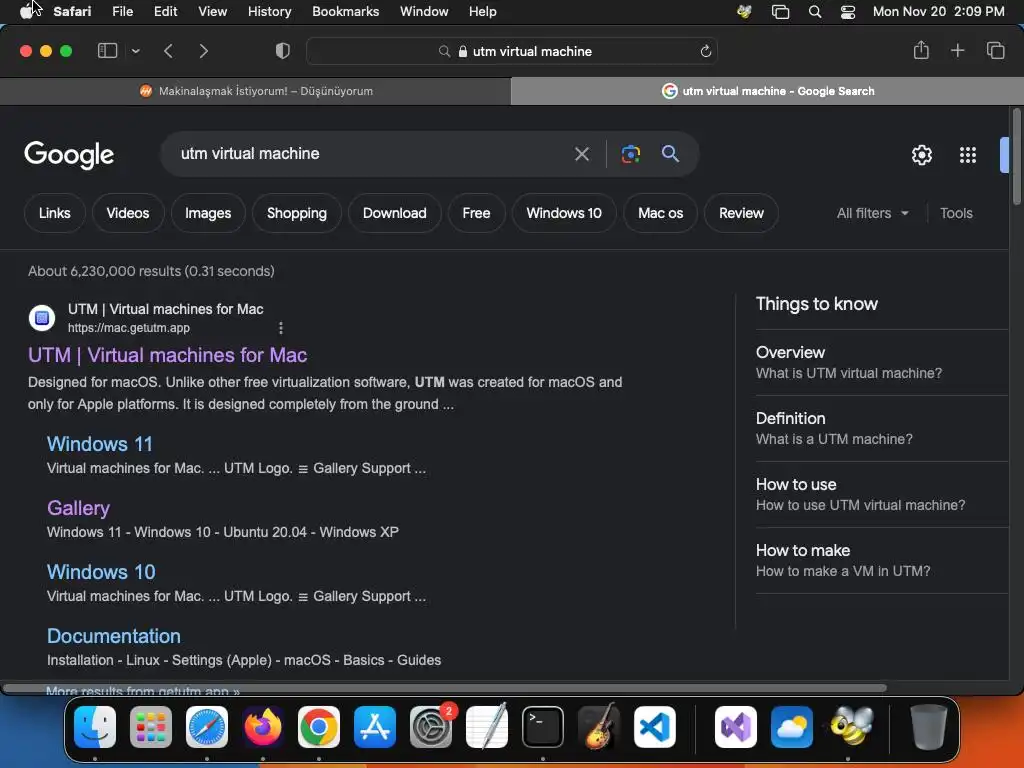Apply the Download filter chip
Image resolution: width=1024 pixels, height=768 pixels.
394,213
